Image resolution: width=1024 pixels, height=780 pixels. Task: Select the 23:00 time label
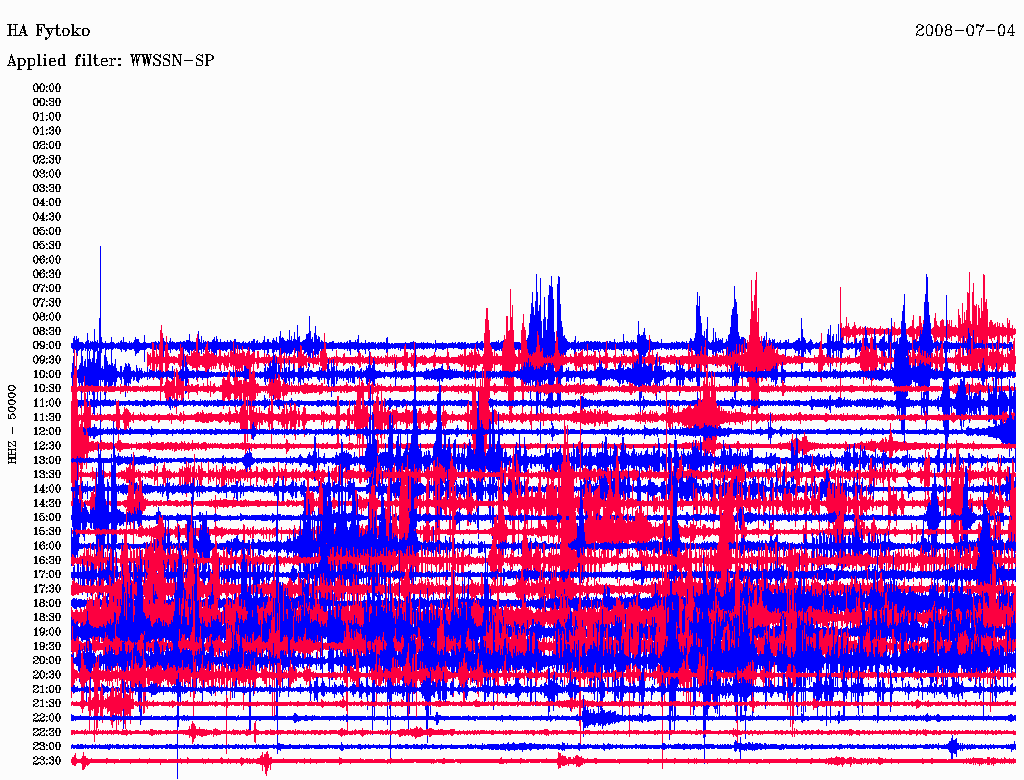coord(47,747)
